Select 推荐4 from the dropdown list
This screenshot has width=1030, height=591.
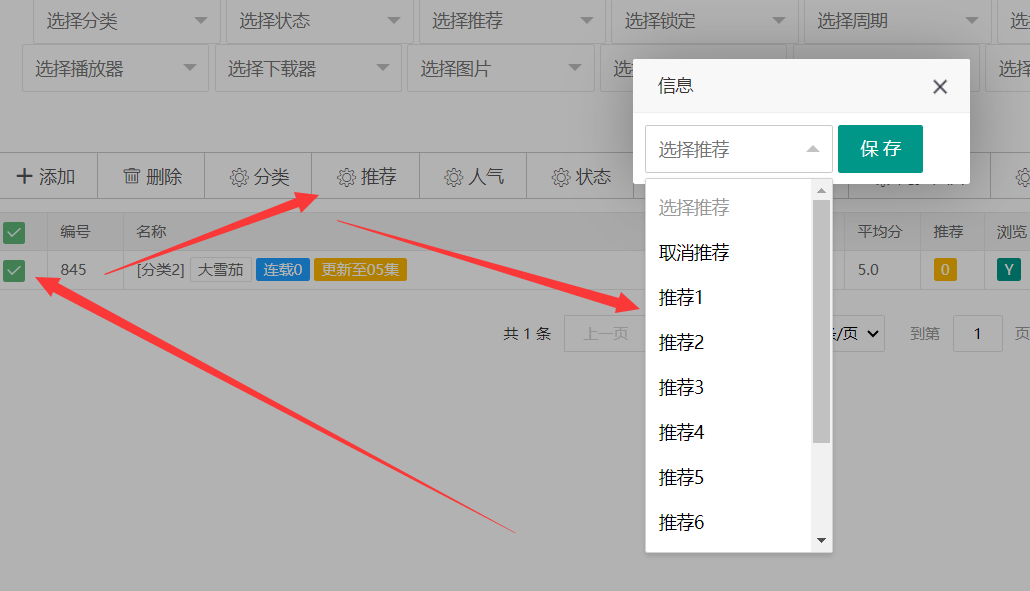point(728,433)
